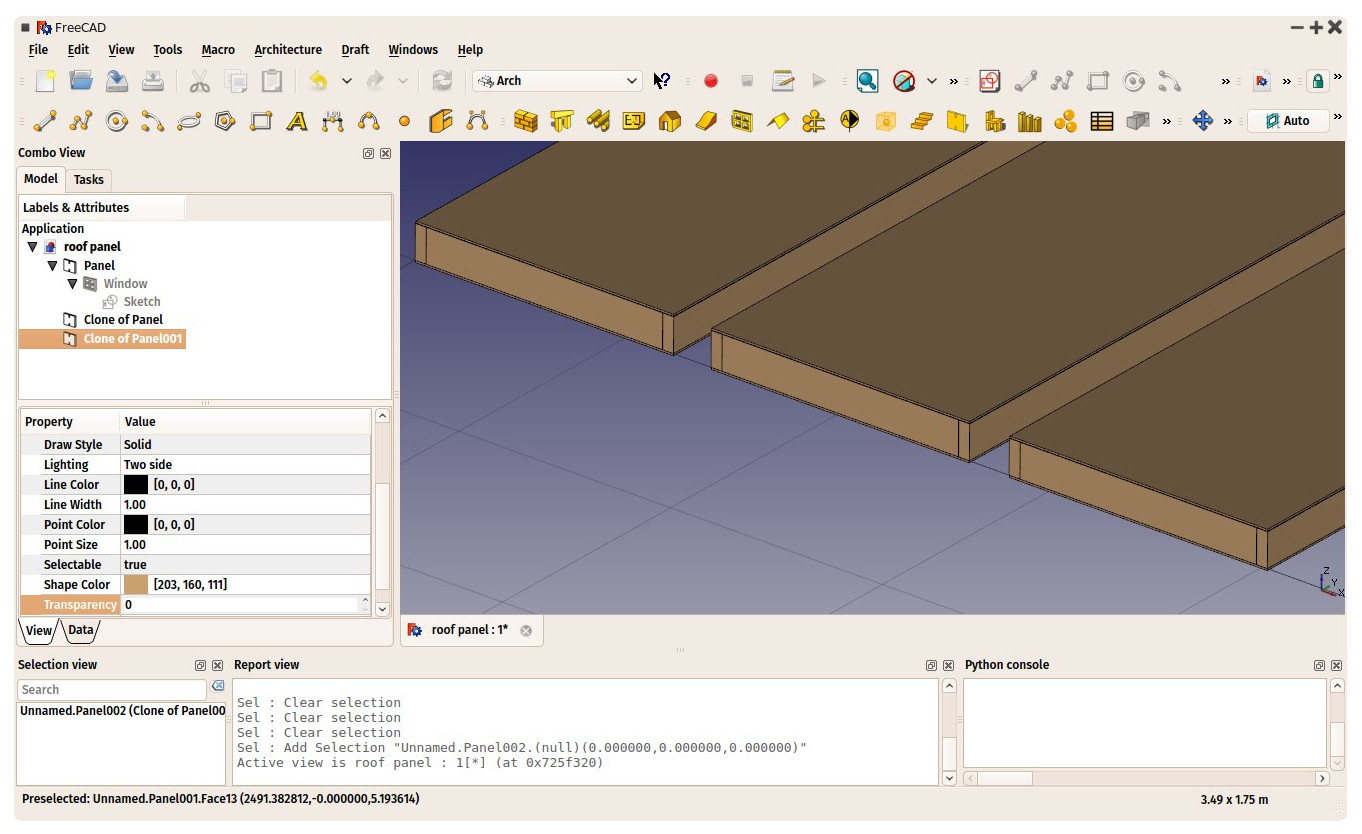Viewport: 1362px width, 834px height.
Task: Click the Auto construction mode button
Action: pyautogui.click(x=1288, y=121)
